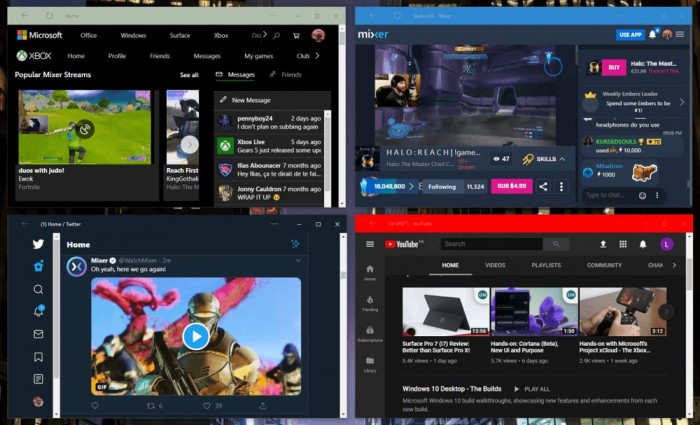Open the Mixer hamburger menu
This screenshot has height=425, width=700.
679,34
